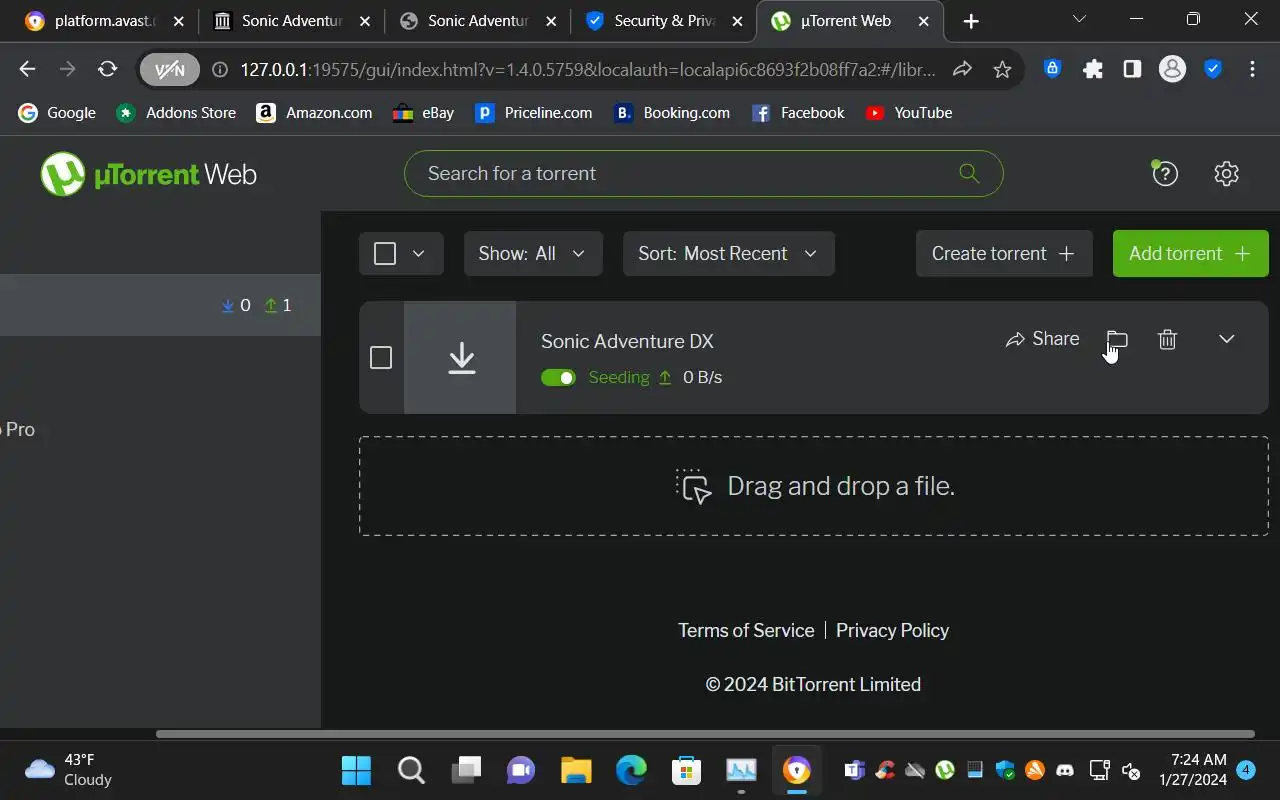The image size is (1280, 800).
Task: Click the download thumbnail of Sonic Adventure DX
Action: click(x=460, y=357)
